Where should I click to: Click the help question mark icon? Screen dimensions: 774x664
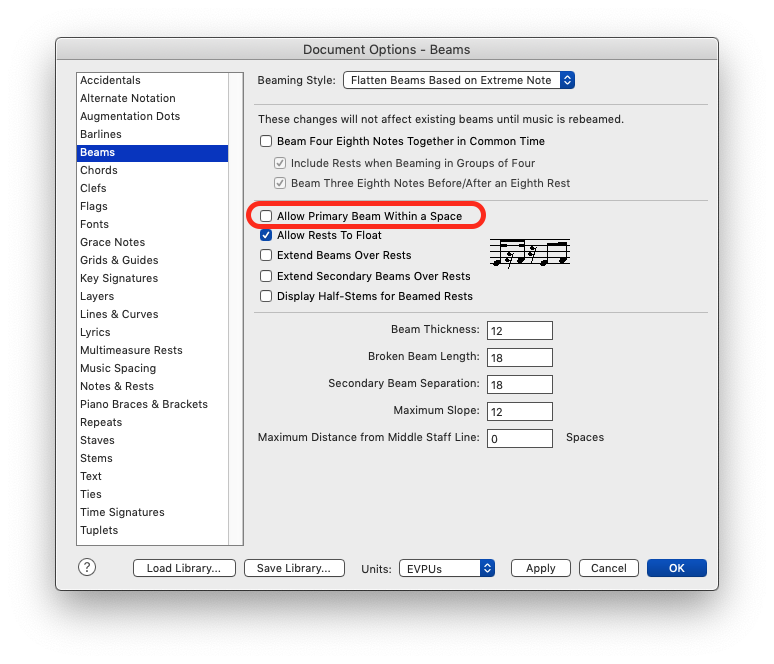[x=87, y=567]
